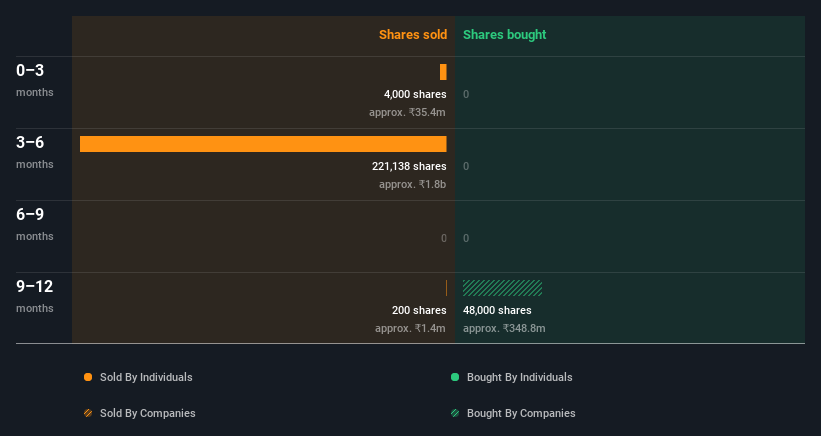Select the Sold By Companies legend label
The width and height of the screenshot is (821, 436).
click(148, 413)
